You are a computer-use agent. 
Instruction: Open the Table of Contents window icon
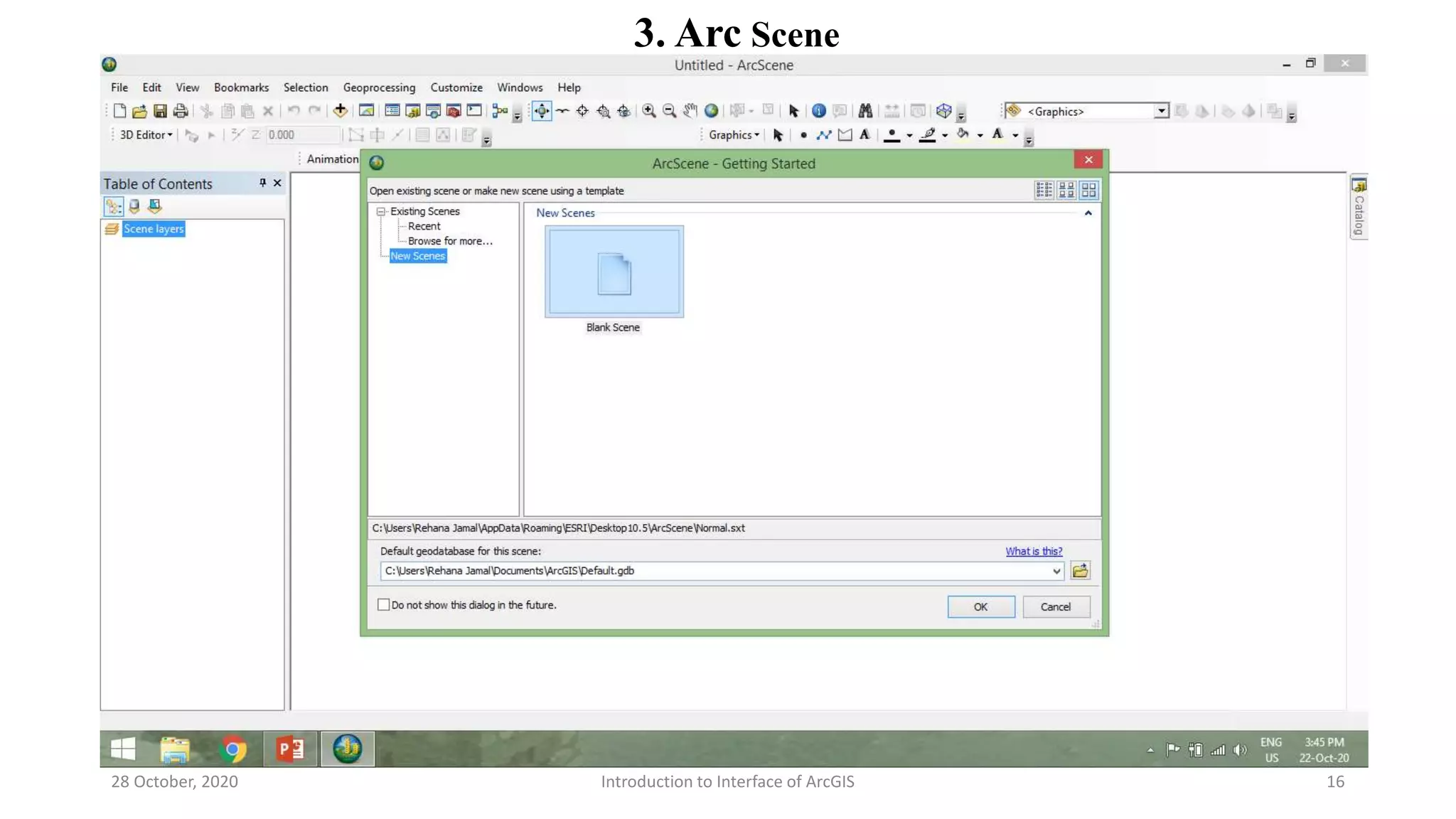pyautogui.click(x=392, y=111)
